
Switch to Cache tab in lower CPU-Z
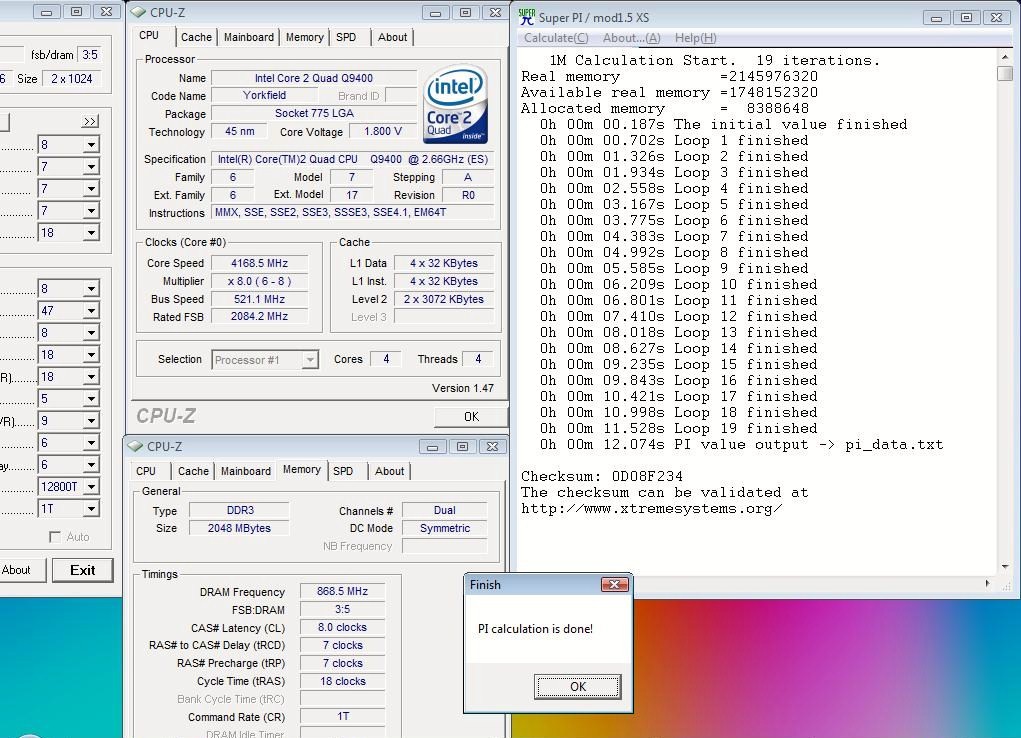193,471
